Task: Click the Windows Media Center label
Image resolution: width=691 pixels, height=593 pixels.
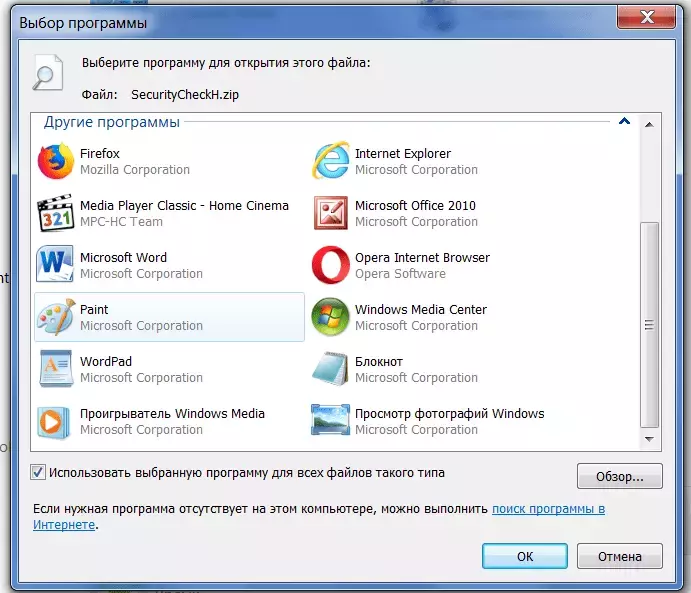Action: [421, 310]
